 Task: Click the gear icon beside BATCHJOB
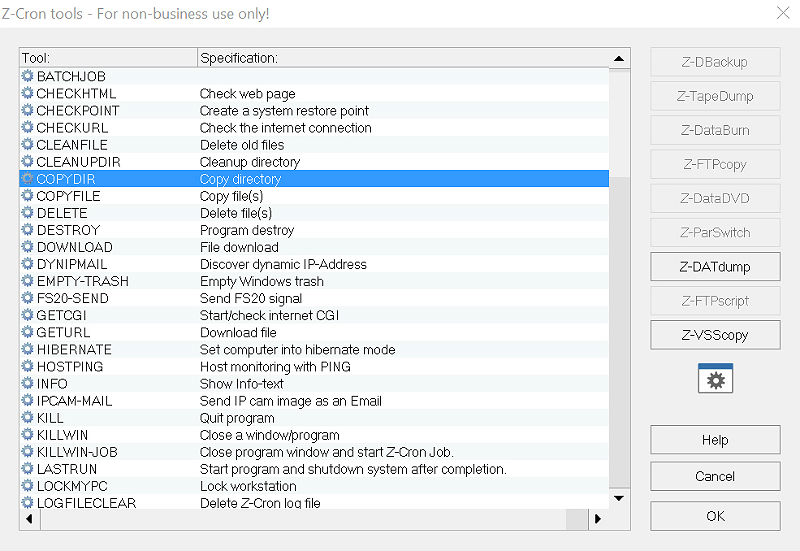28,76
